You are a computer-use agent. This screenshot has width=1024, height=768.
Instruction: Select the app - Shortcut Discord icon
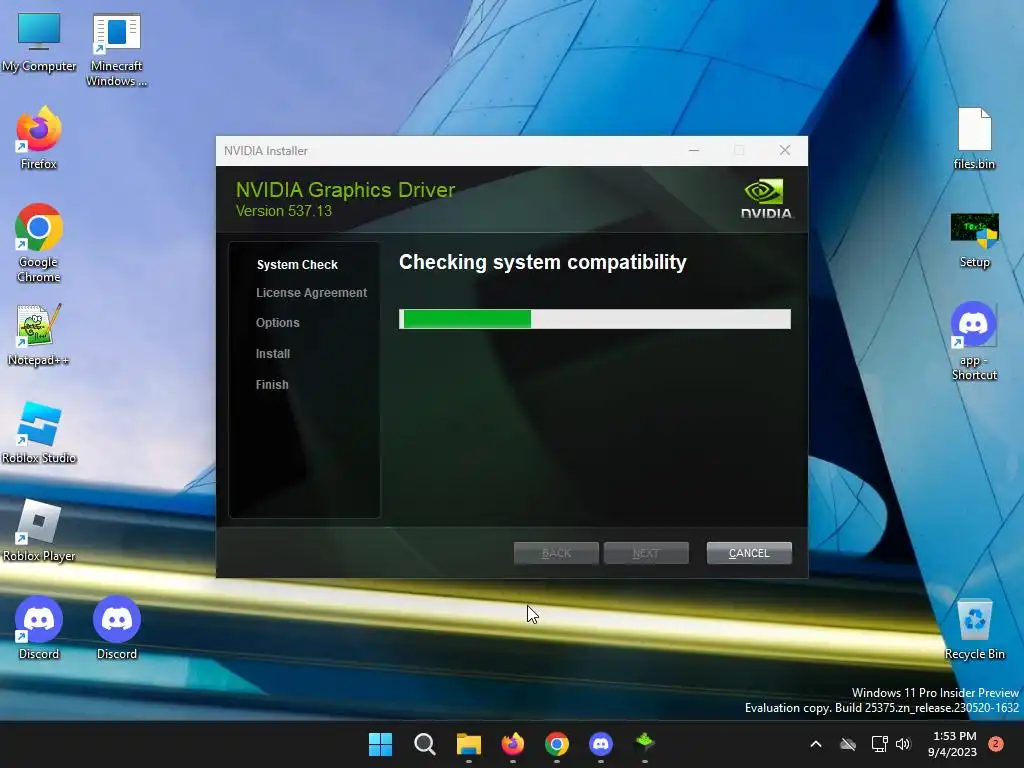point(974,341)
